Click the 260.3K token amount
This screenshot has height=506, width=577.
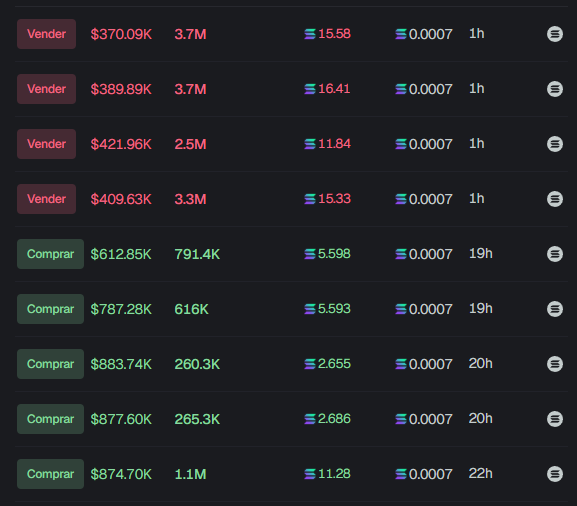pos(197,364)
